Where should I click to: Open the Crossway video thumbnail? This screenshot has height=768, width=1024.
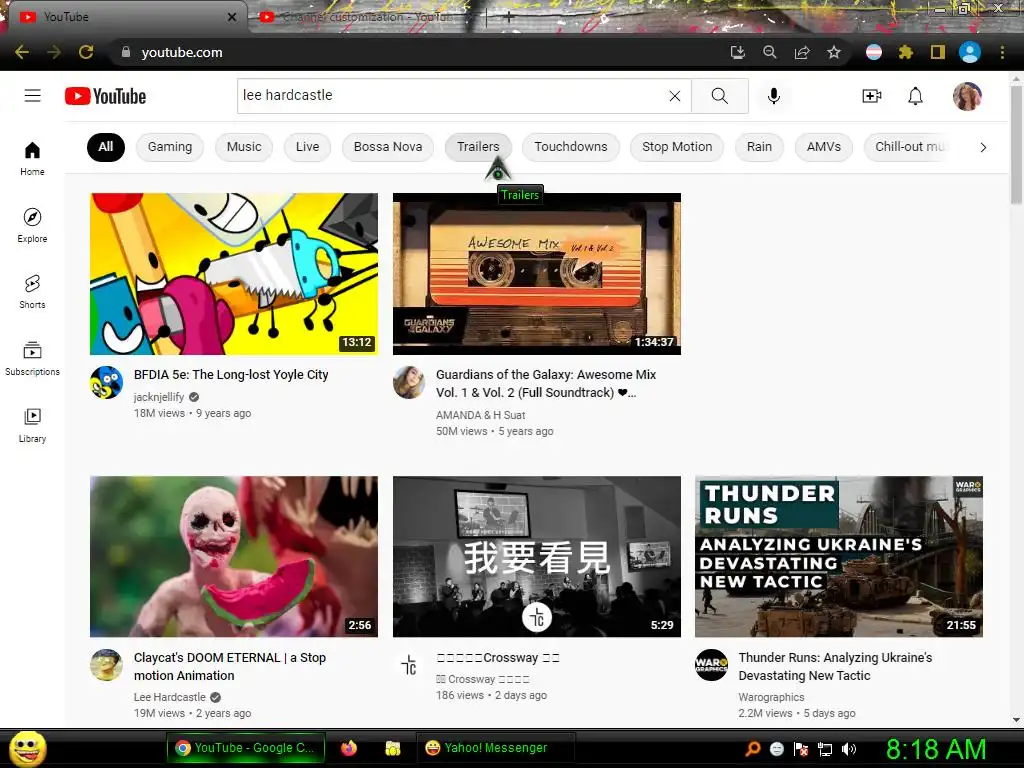[537, 556]
